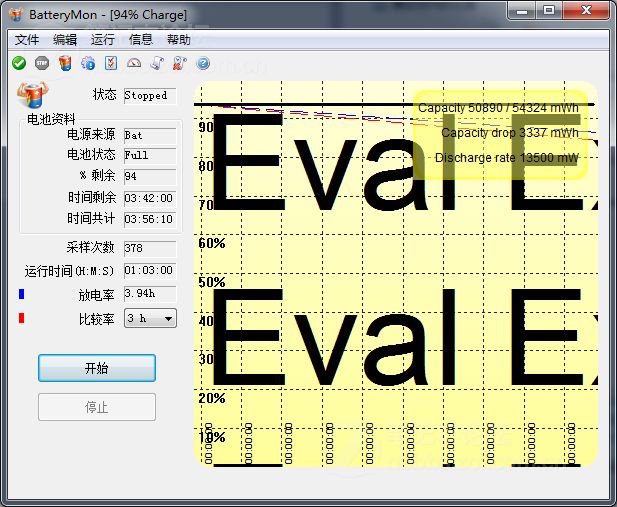Maximize the BatteryMon window
This screenshot has width=617, height=507.
(x=549, y=10)
